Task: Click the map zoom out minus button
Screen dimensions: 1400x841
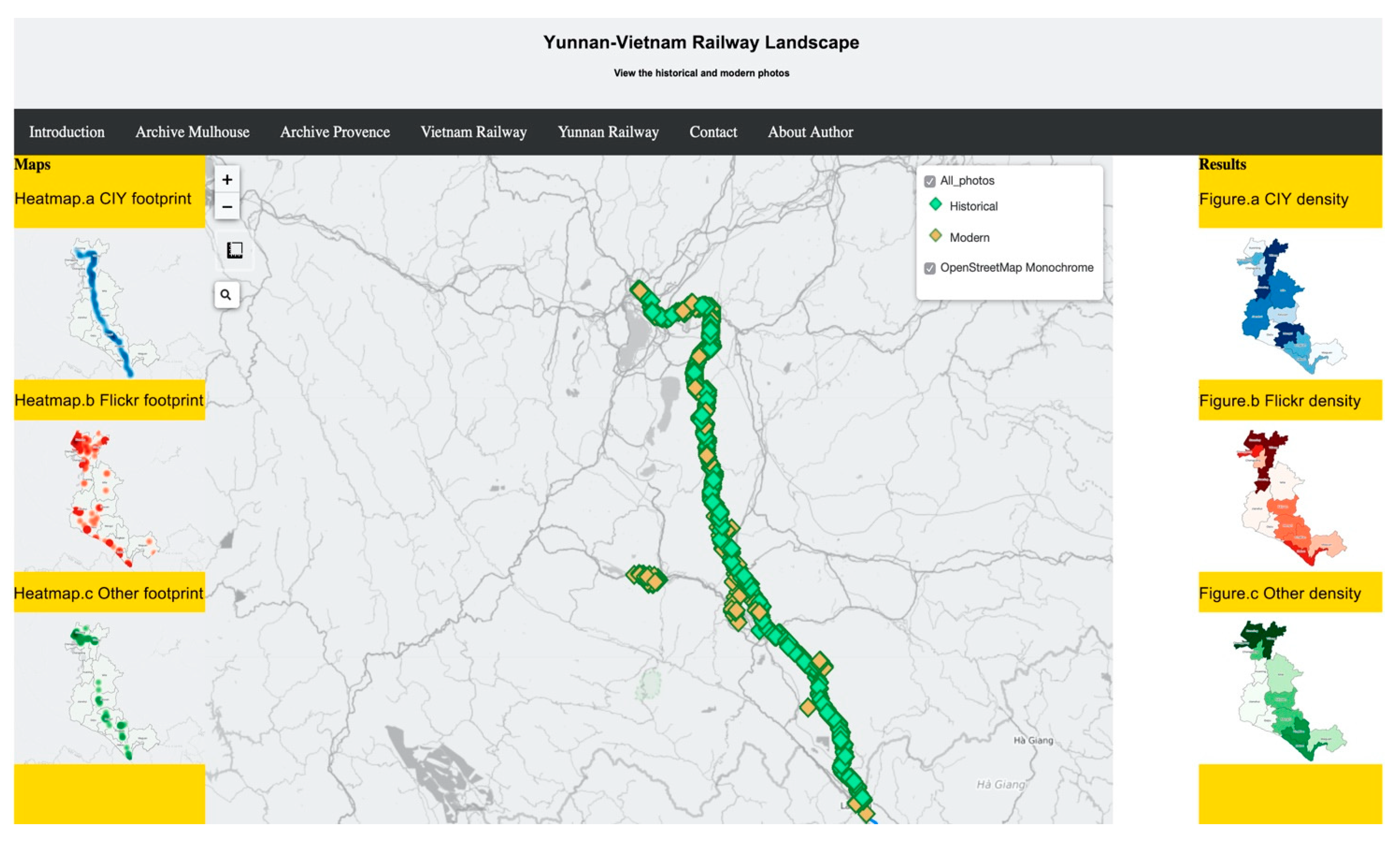Action: (x=227, y=207)
